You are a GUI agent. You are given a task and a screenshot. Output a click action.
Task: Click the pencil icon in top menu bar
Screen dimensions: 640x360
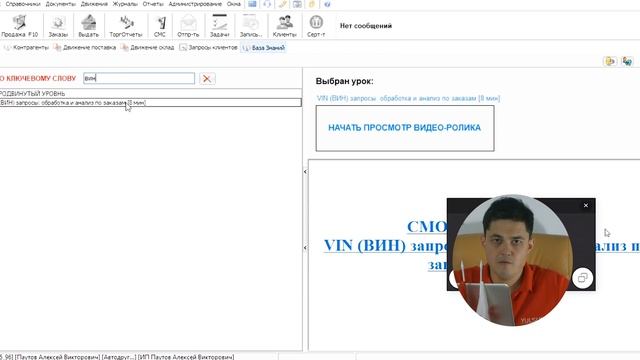coord(282,4)
